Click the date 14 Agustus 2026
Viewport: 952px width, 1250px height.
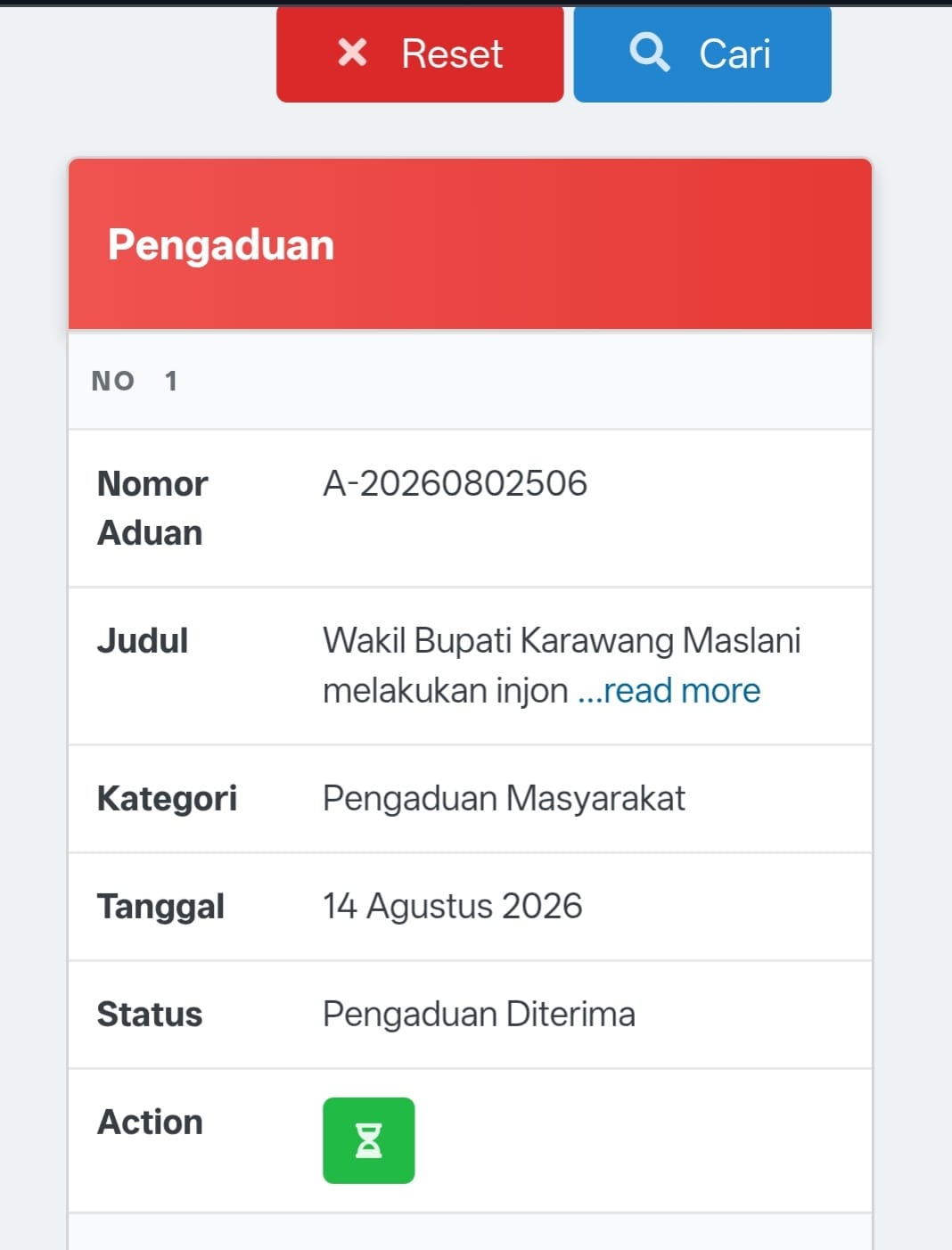(x=452, y=906)
